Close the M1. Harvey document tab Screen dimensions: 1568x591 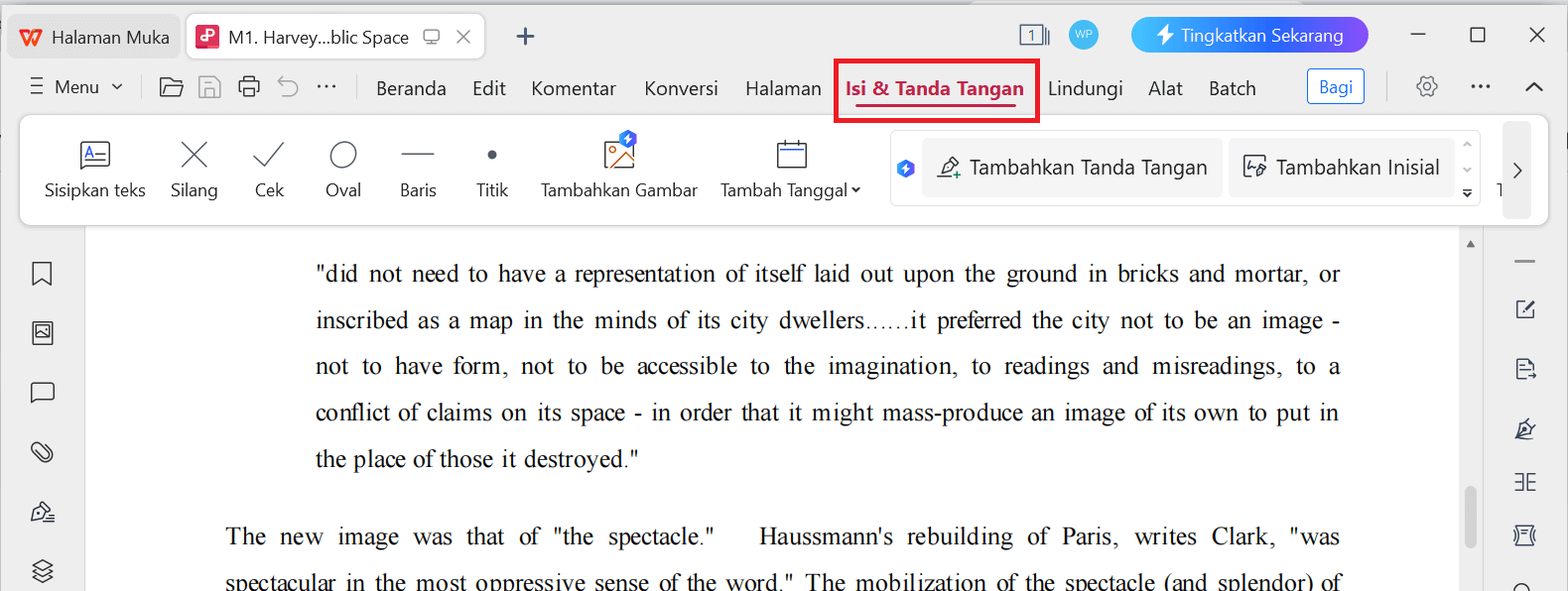tap(463, 37)
